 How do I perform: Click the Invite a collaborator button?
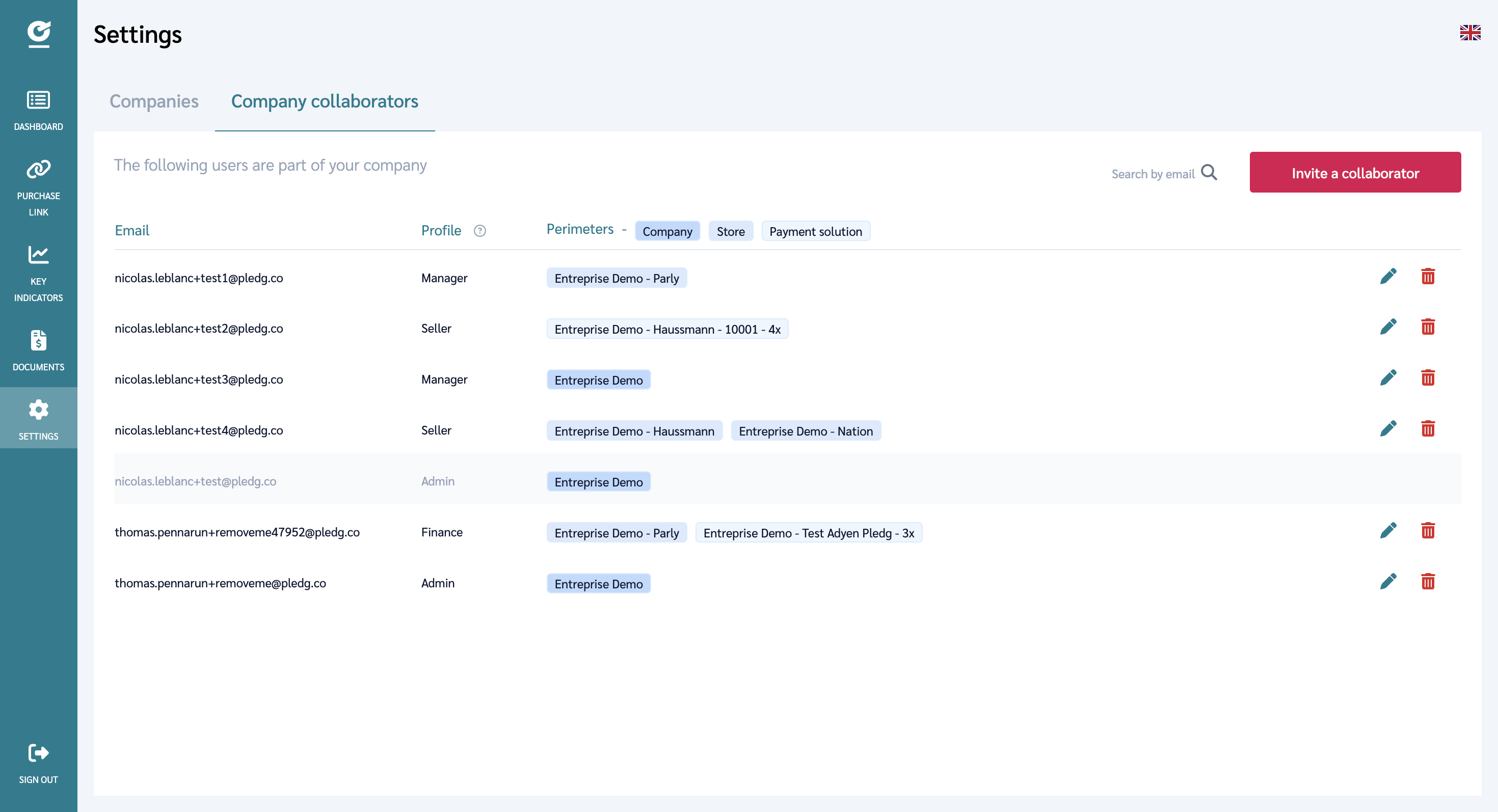1355,172
